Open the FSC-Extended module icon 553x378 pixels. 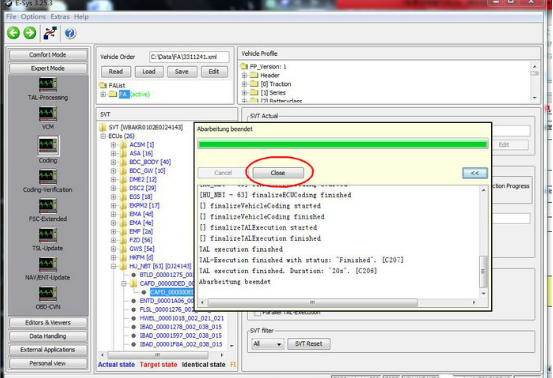pyautogui.click(x=48, y=206)
